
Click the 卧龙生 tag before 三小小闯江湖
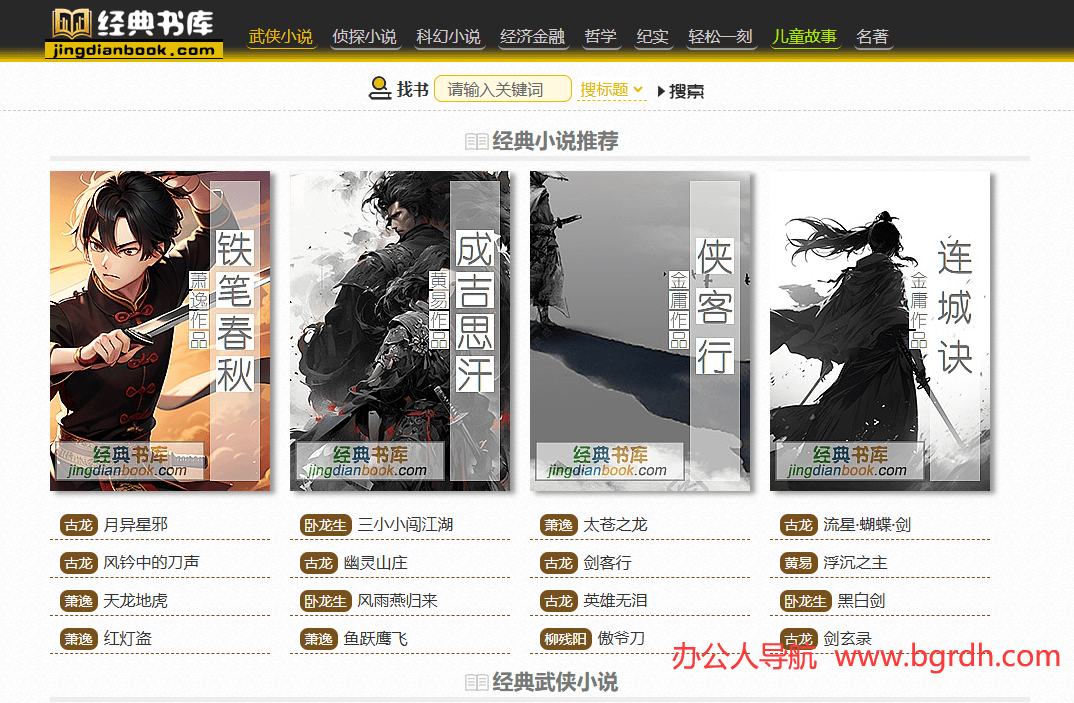coord(325,525)
